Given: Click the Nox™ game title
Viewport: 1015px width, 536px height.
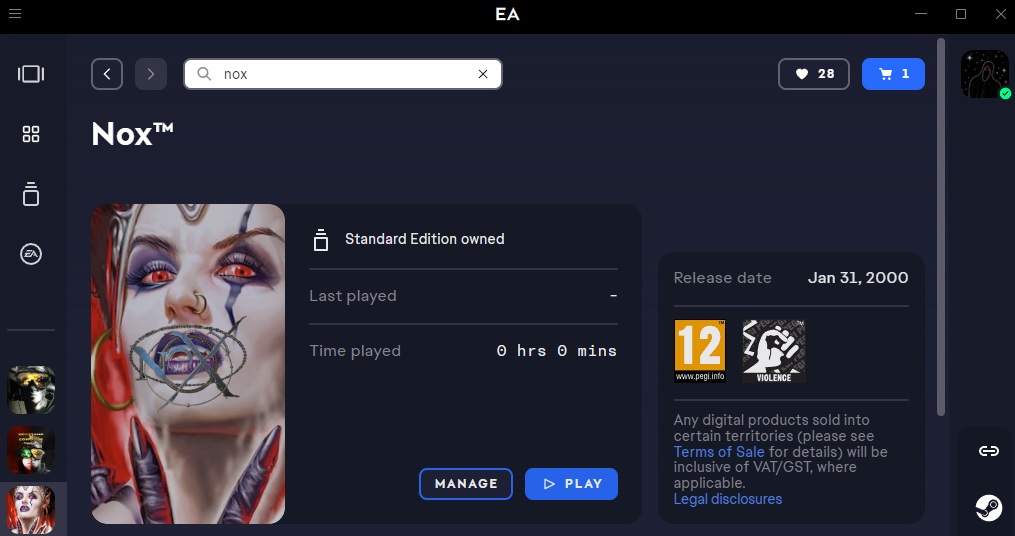Looking at the screenshot, I should pyautogui.click(x=133, y=134).
